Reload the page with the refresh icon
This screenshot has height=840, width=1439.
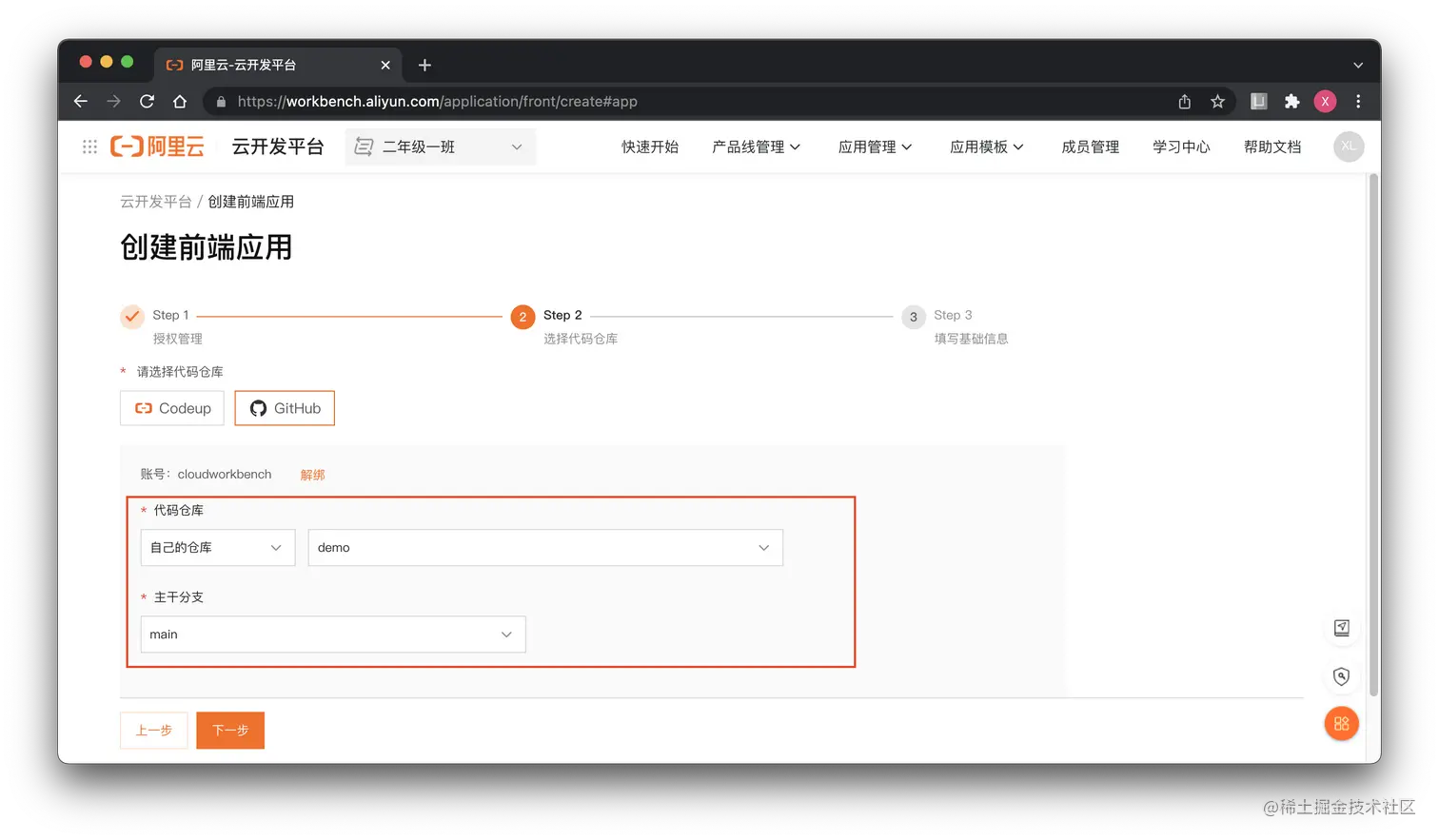coord(147,101)
